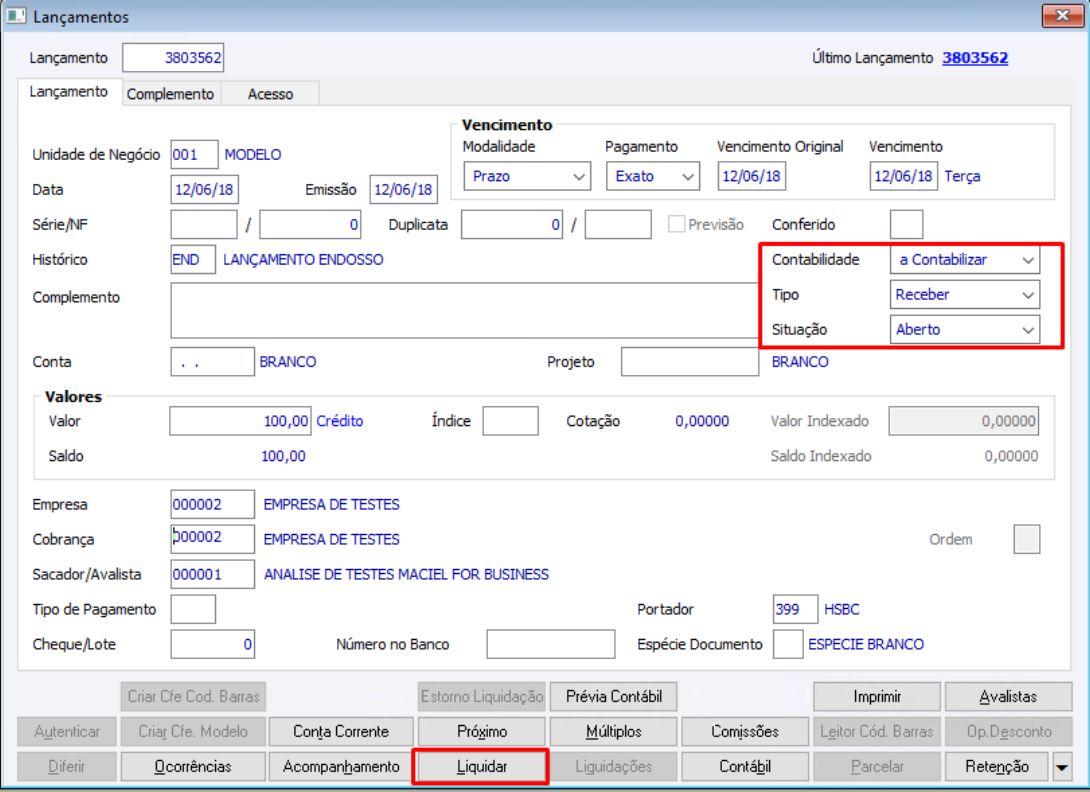Focus the Empresa code field
1090x792 pixels.
click(x=213, y=504)
